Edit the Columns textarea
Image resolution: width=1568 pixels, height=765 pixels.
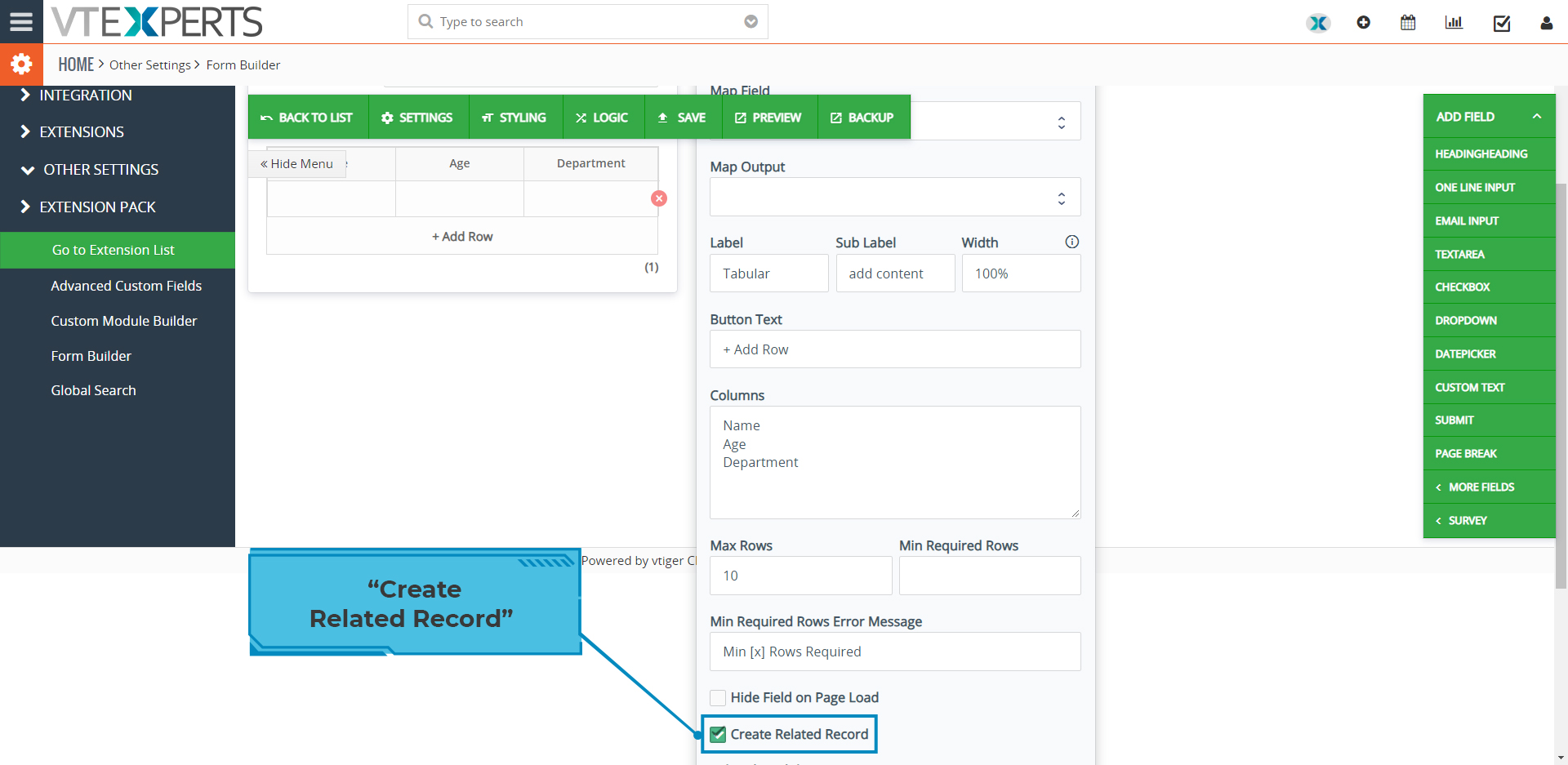(x=895, y=463)
